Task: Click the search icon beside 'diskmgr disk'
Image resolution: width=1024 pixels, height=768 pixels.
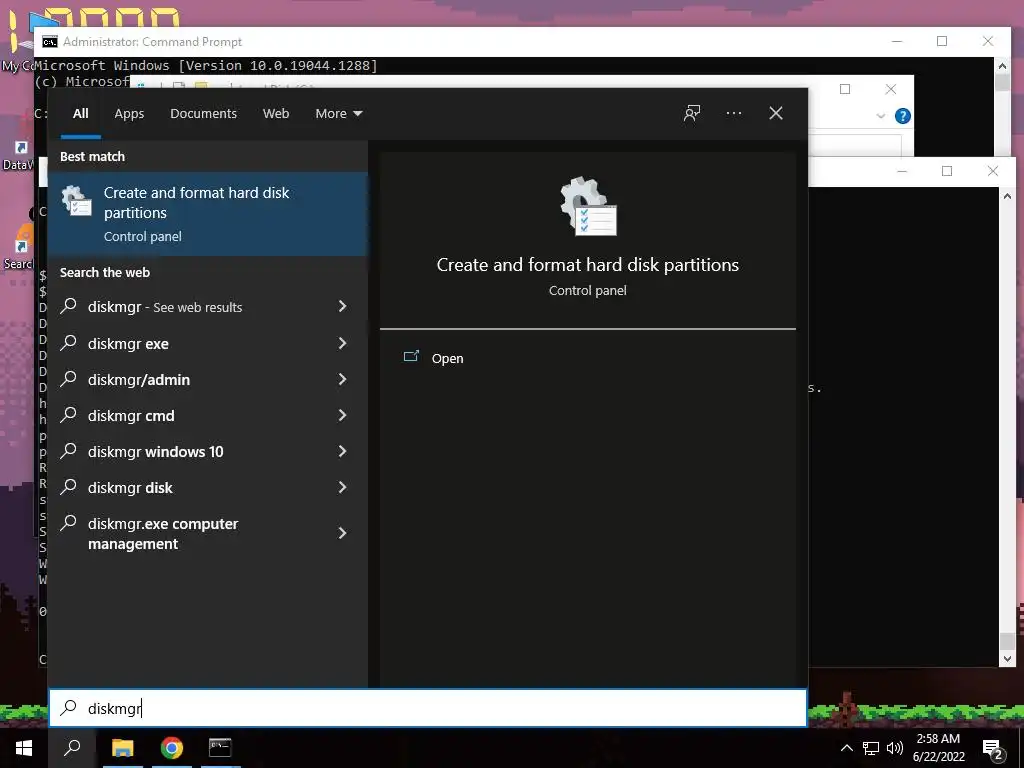Action: pyautogui.click(x=69, y=487)
